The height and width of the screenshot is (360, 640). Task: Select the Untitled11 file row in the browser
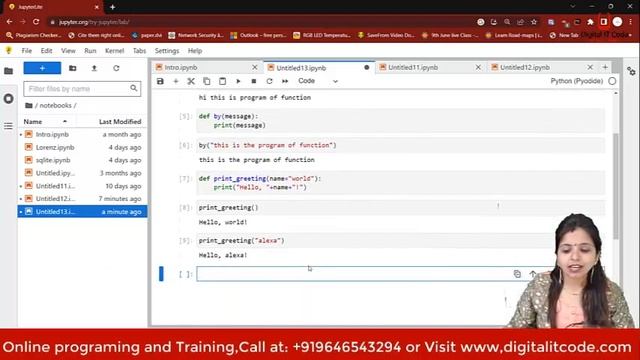click(82, 186)
